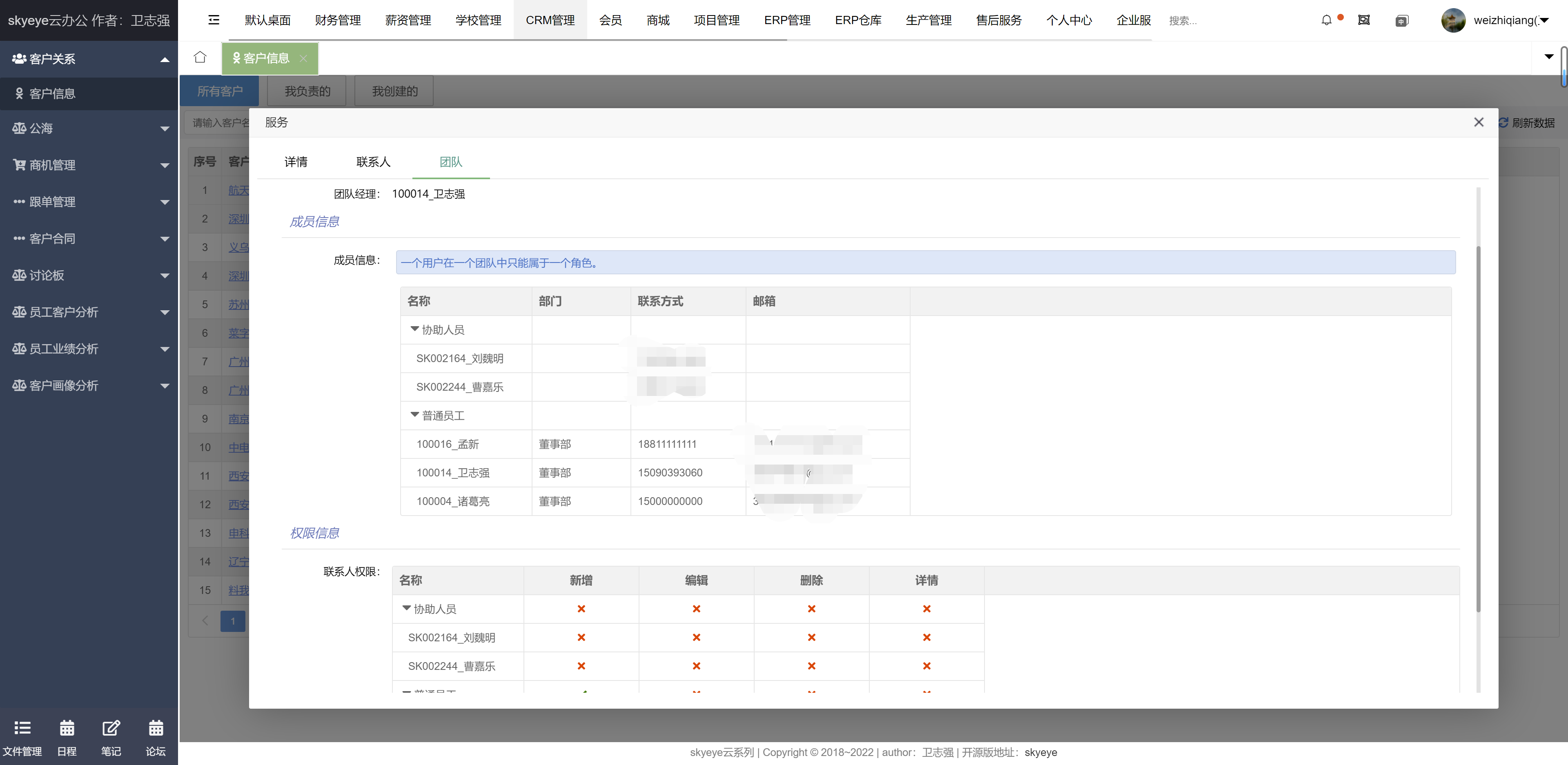Switch to the 联系人 tab
The width and height of the screenshot is (1568, 765).
pyautogui.click(x=373, y=162)
